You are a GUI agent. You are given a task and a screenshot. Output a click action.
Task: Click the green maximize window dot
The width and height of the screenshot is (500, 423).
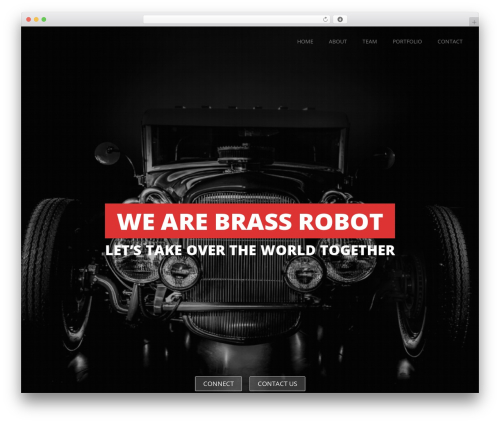pos(44,19)
